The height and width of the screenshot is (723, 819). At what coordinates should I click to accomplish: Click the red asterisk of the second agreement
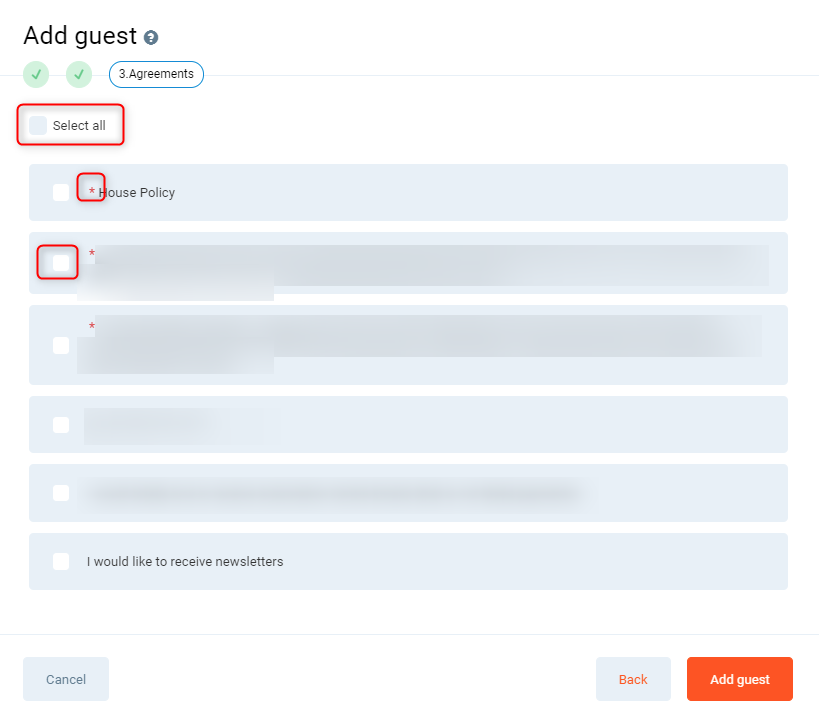(x=92, y=255)
